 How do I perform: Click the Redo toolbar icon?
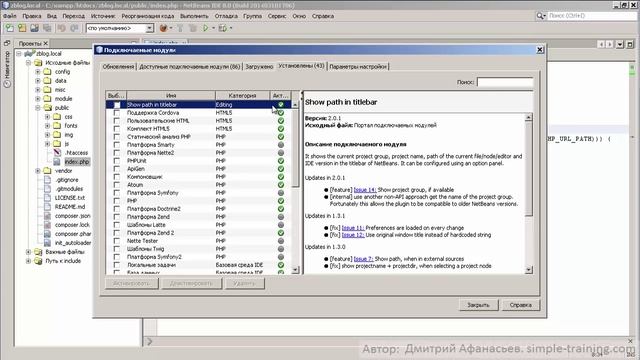[74, 28]
